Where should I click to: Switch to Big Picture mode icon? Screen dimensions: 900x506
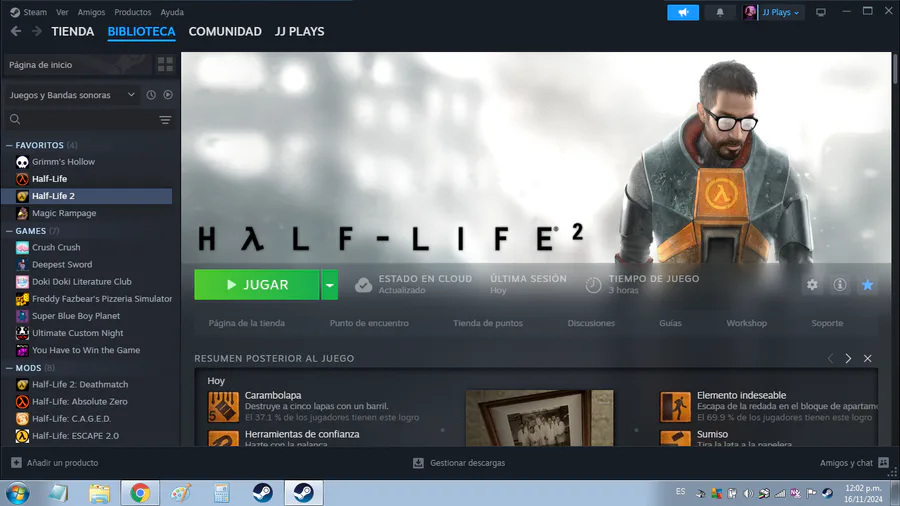(821, 13)
